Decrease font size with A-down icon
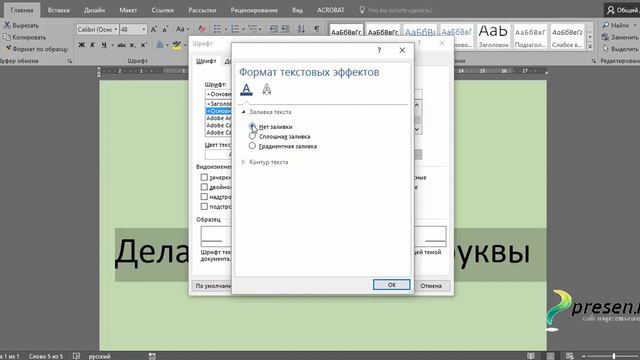Screen dimensions: 640x360 click(165, 29)
